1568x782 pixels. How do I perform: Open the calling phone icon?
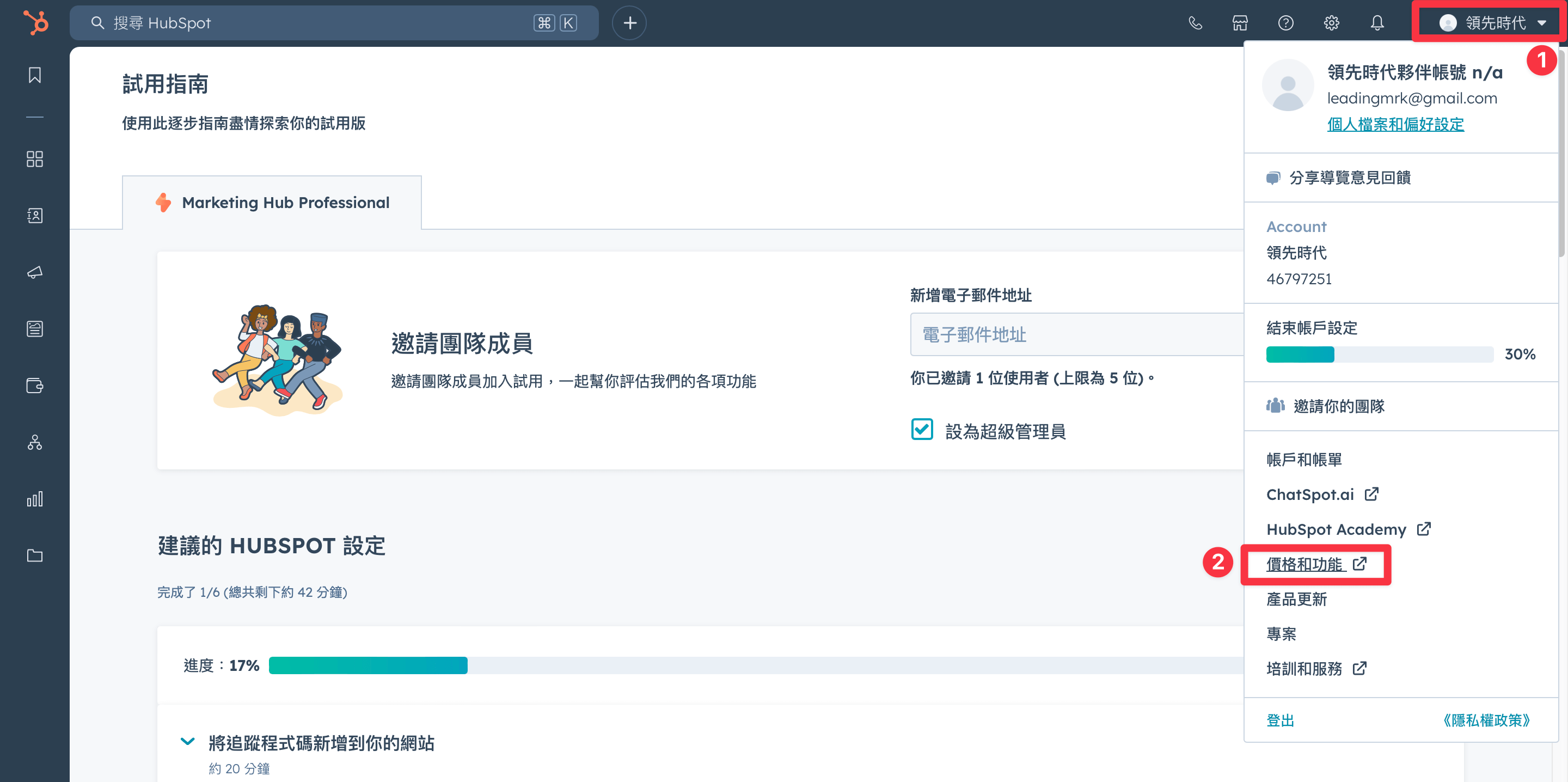pyautogui.click(x=1195, y=23)
